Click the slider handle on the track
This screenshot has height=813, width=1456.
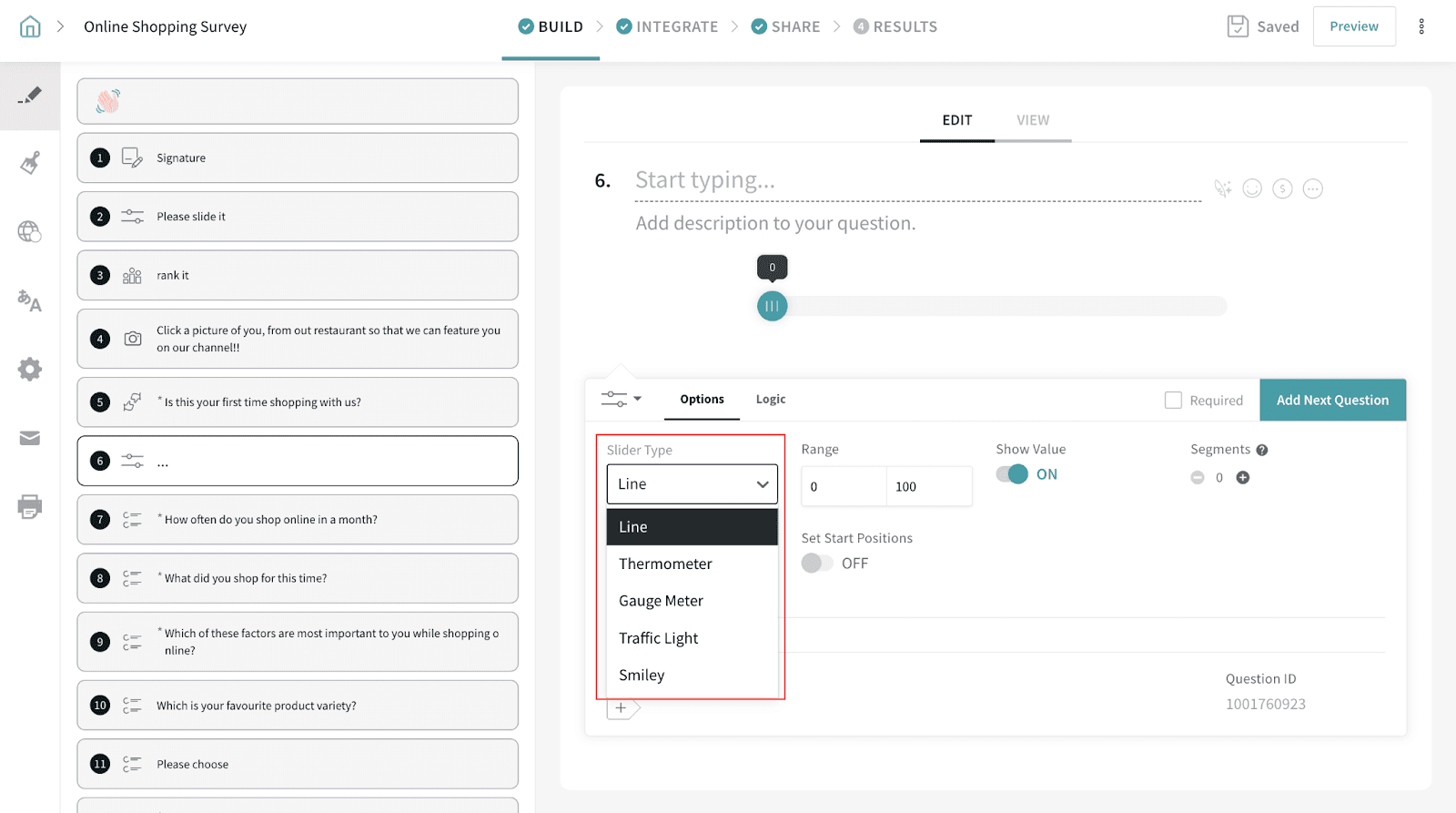point(772,306)
